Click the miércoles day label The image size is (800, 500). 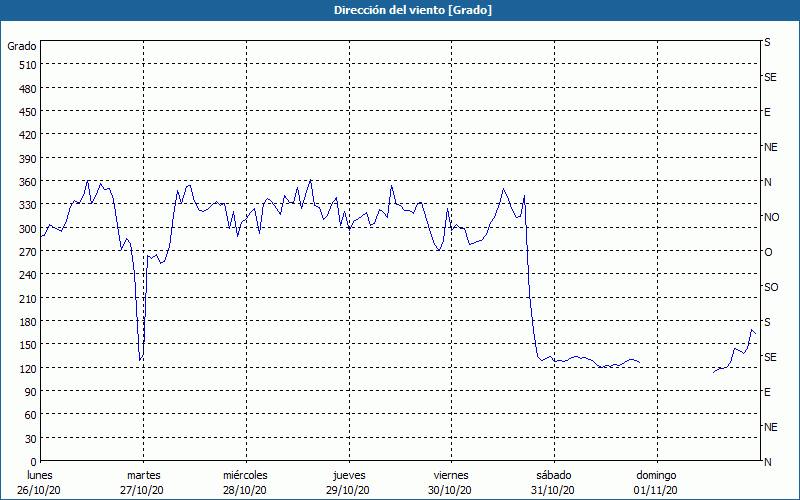click(x=245, y=475)
